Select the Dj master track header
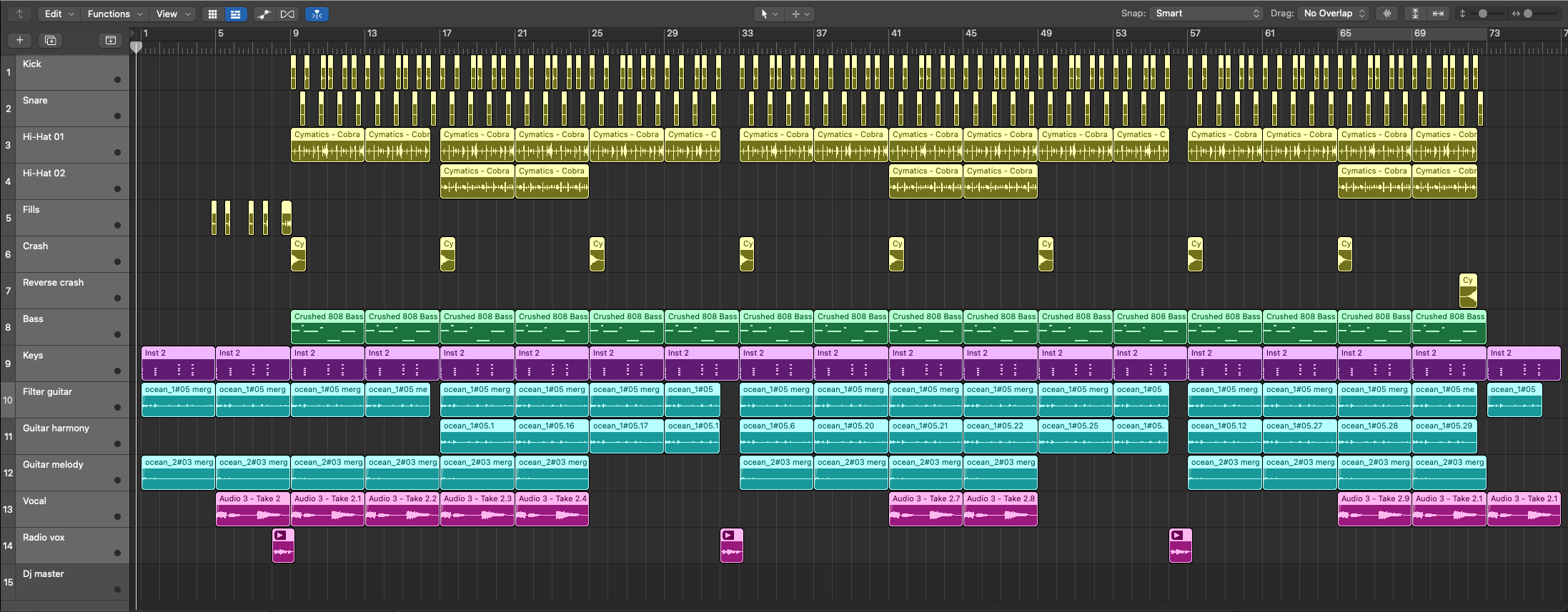The image size is (1568, 612). [65, 582]
